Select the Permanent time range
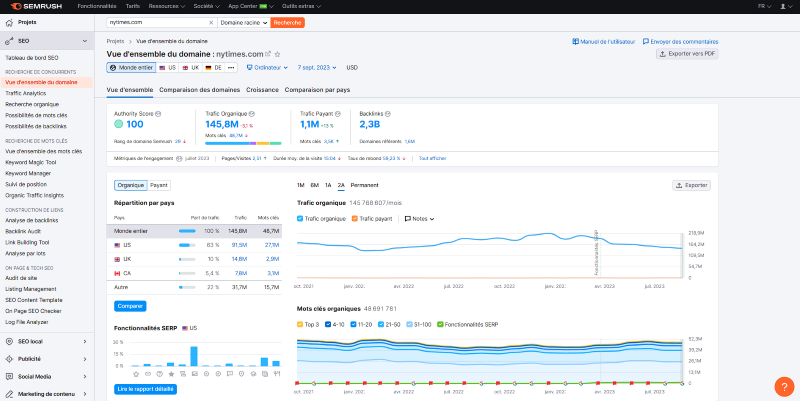 [x=364, y=185]
